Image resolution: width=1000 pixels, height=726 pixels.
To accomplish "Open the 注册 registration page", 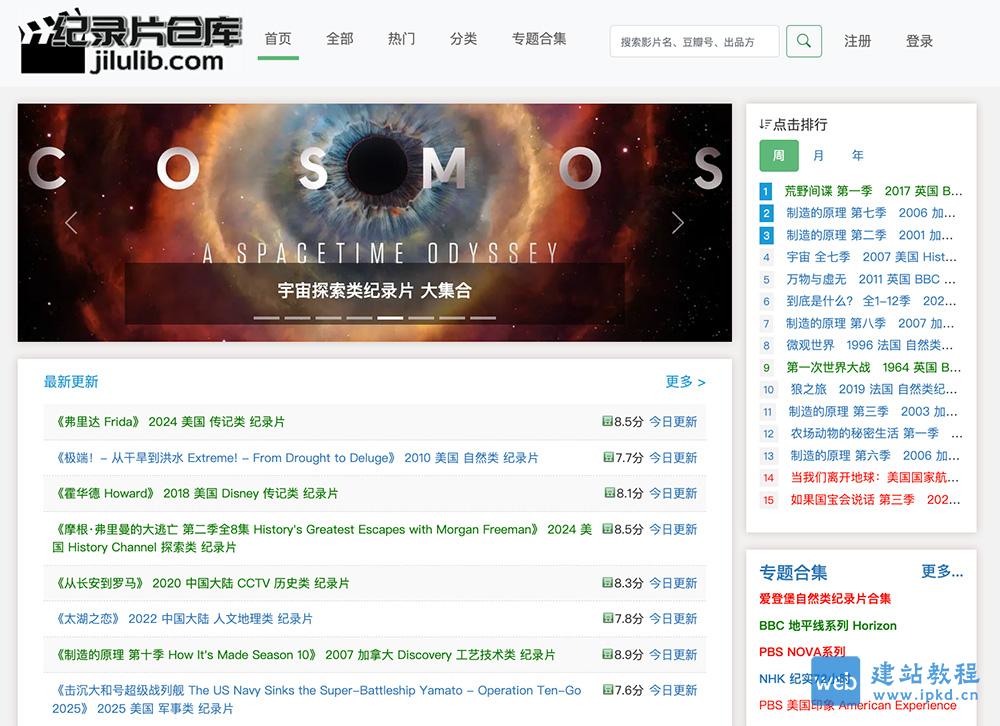I will 858,41.
